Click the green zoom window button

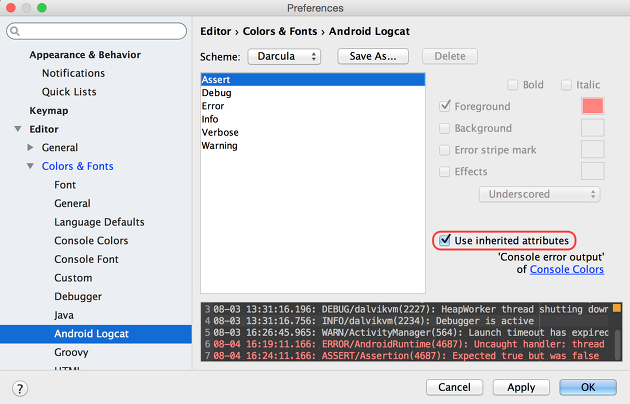click(x=42, y=8)
